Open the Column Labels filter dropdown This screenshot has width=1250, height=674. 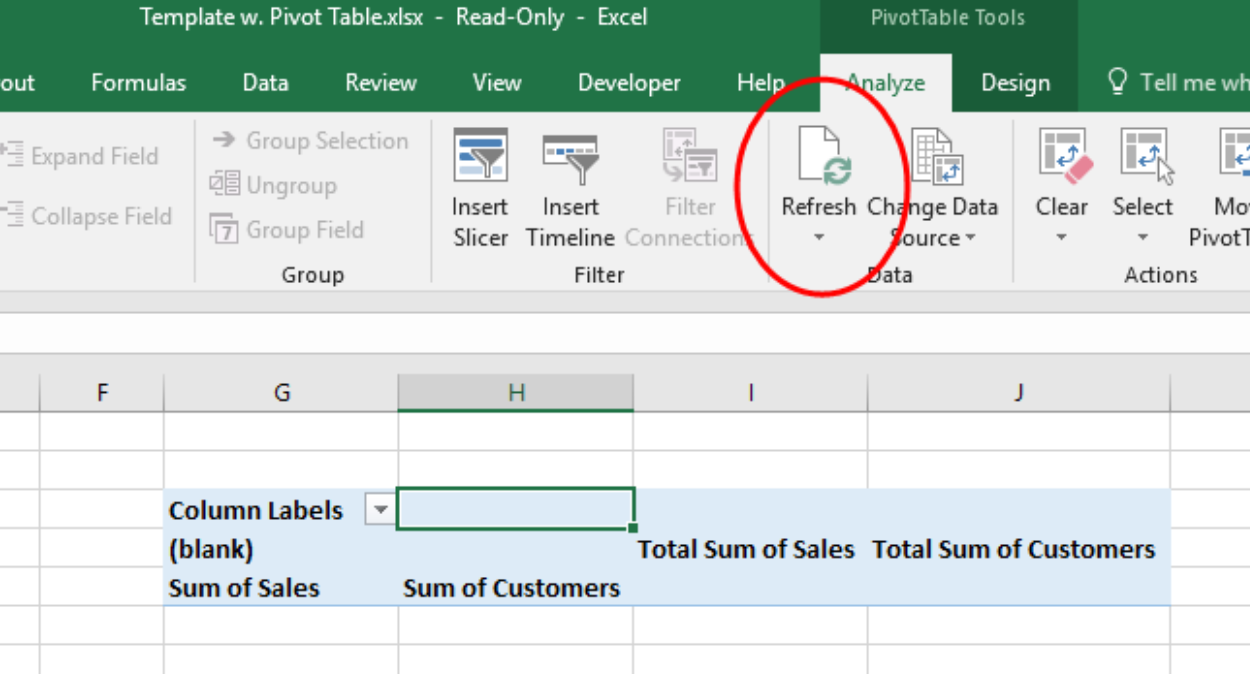click(x=380, y=510)
